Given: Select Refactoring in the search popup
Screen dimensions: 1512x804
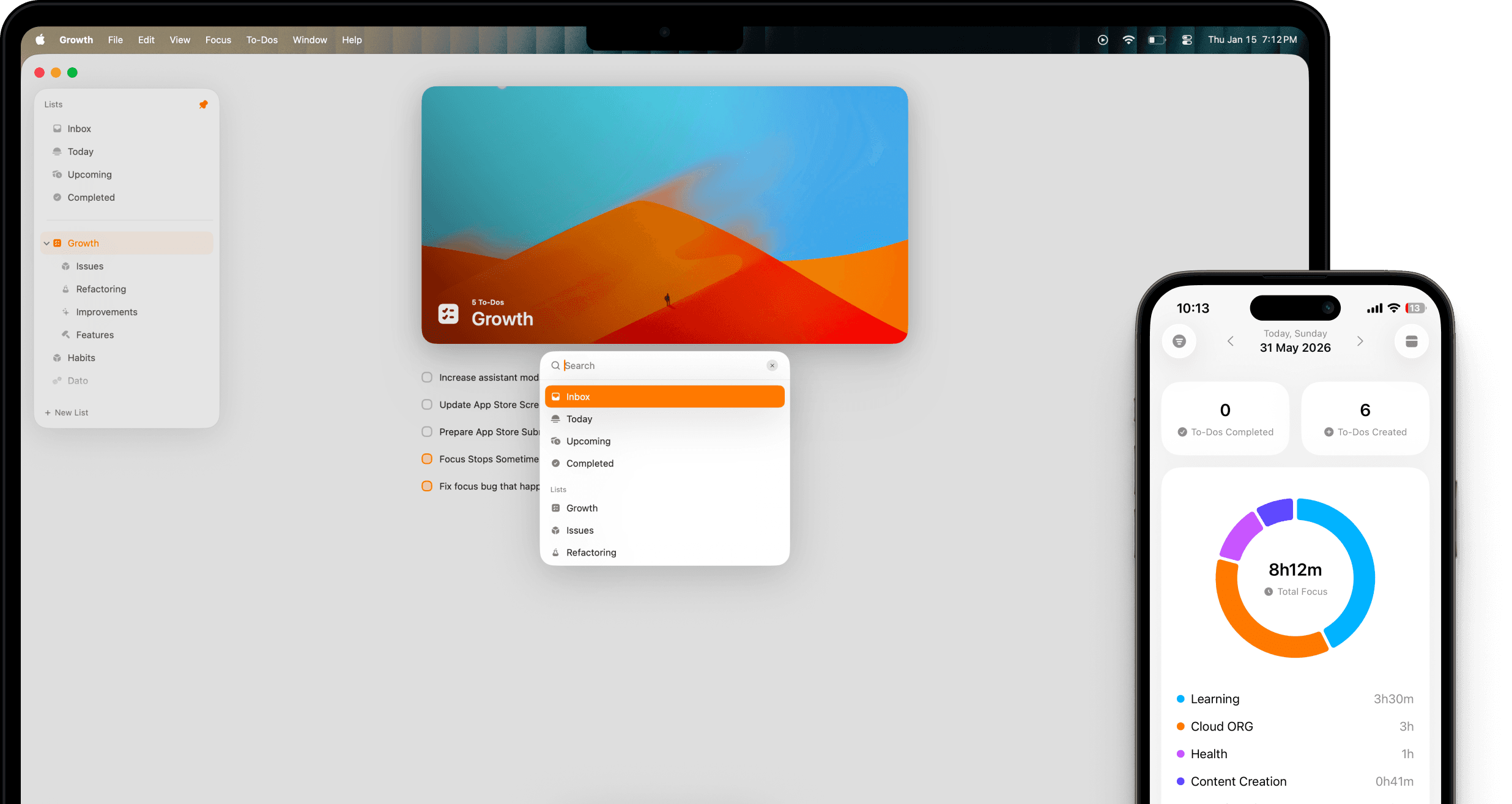Looking at the screenshot, I should click(664, 553).
